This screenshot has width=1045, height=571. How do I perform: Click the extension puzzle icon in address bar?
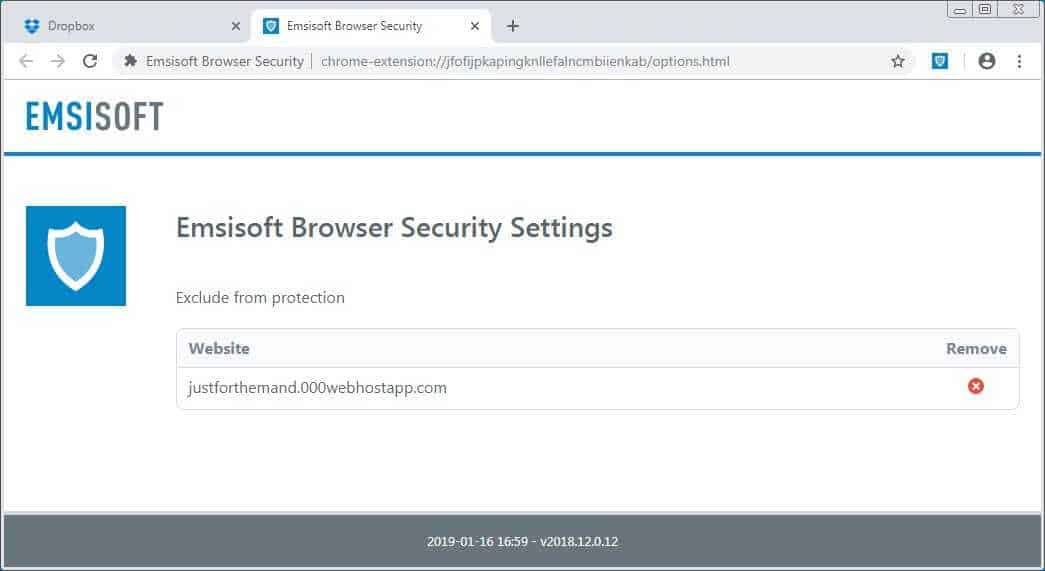(x=131, y=61)
